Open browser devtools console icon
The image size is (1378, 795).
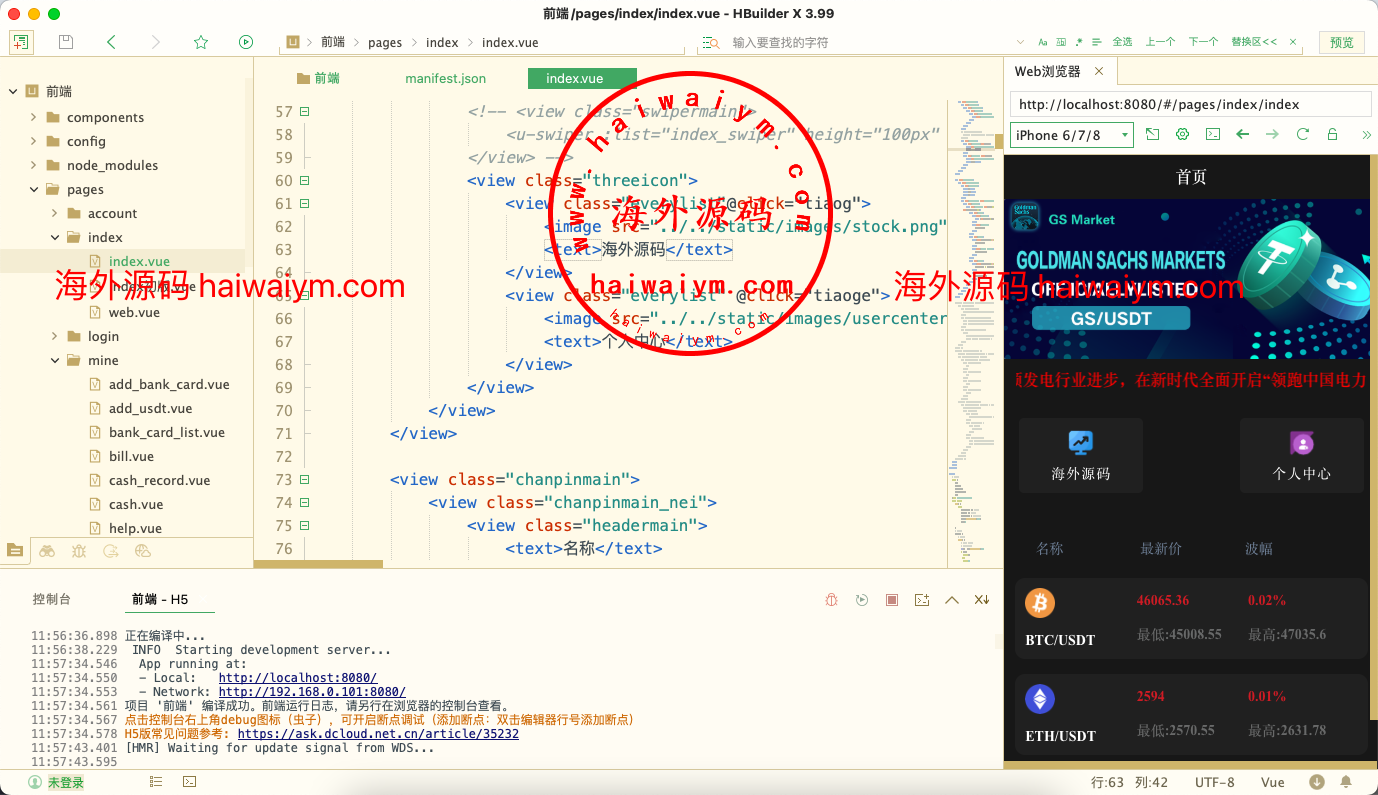1212,134
